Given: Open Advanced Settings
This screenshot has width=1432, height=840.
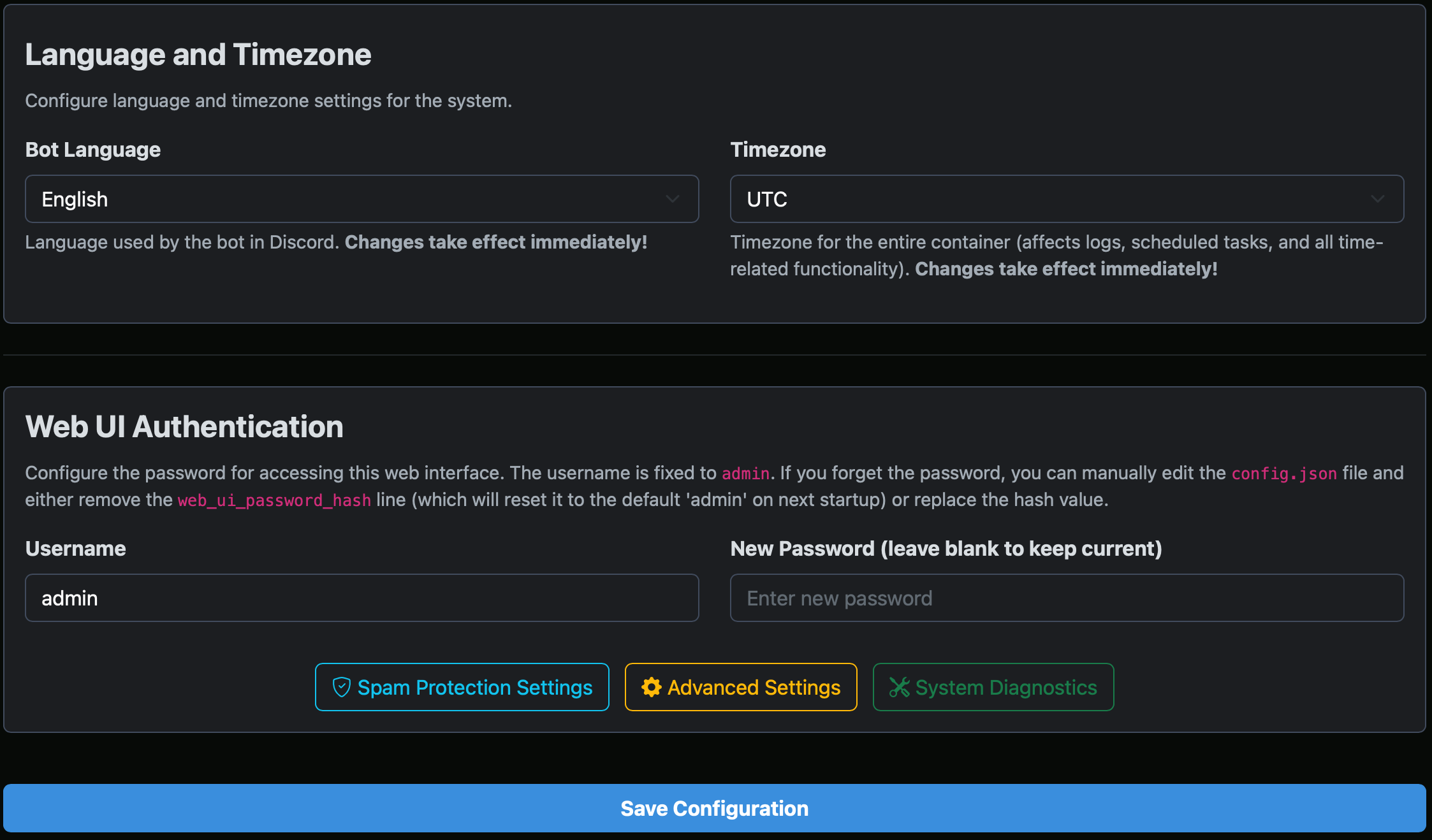Looking at the screenshot, I should 740,687.
